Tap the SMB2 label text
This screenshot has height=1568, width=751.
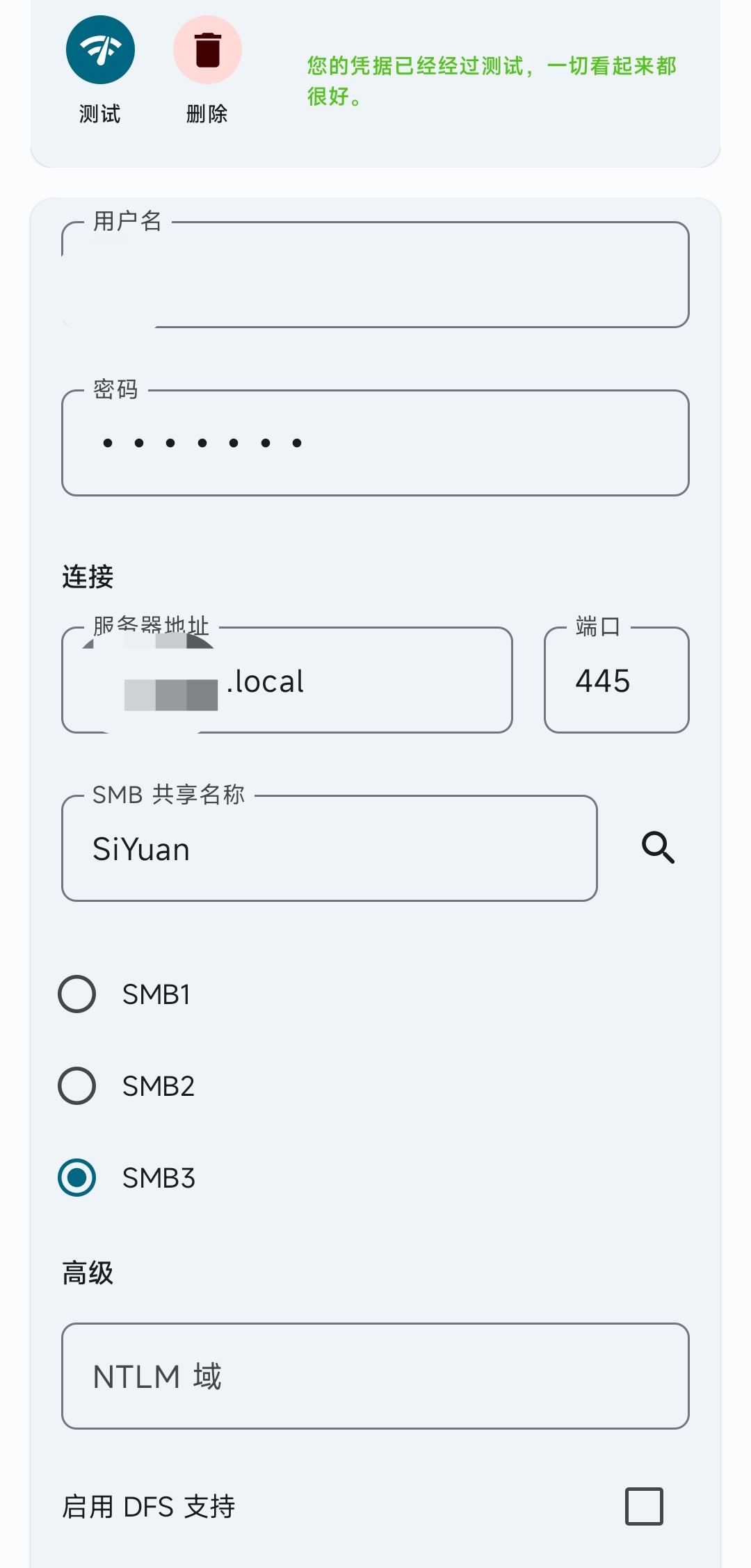[159, 1086]
